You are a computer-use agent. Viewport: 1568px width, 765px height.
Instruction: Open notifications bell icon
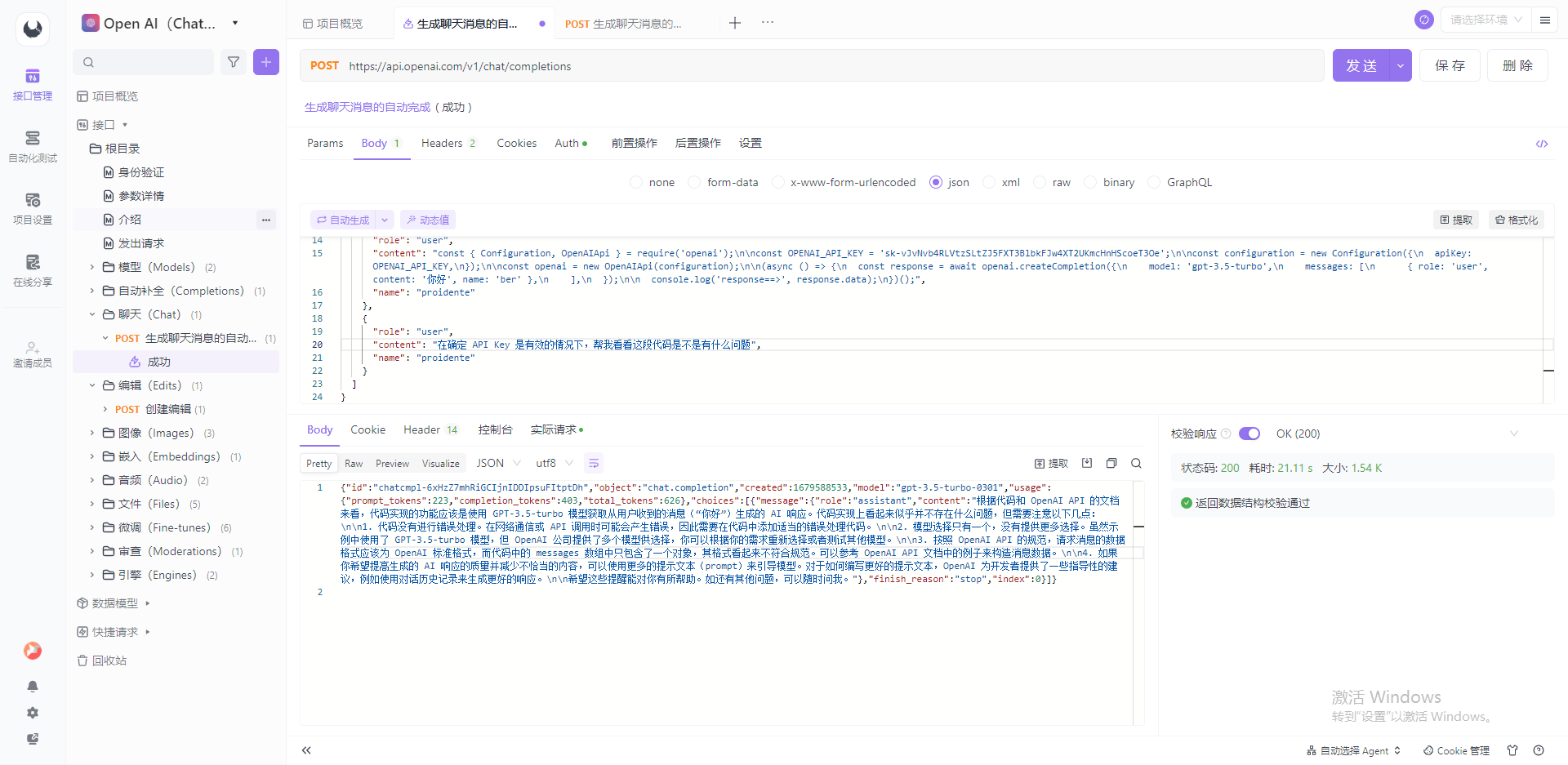click(x=33, y=687)
